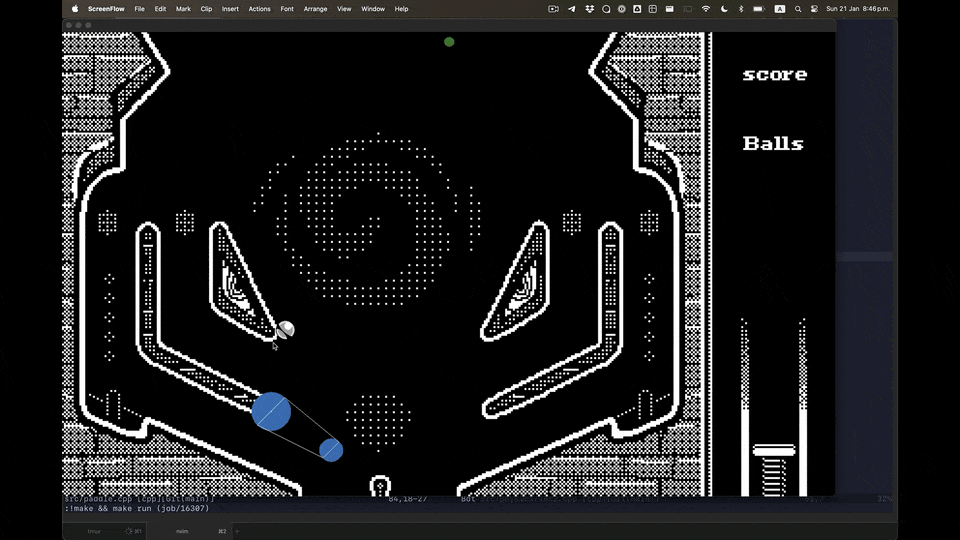960x540 pixels.
Task: Open the Apple menu
Action: click(x=74, y=9)
